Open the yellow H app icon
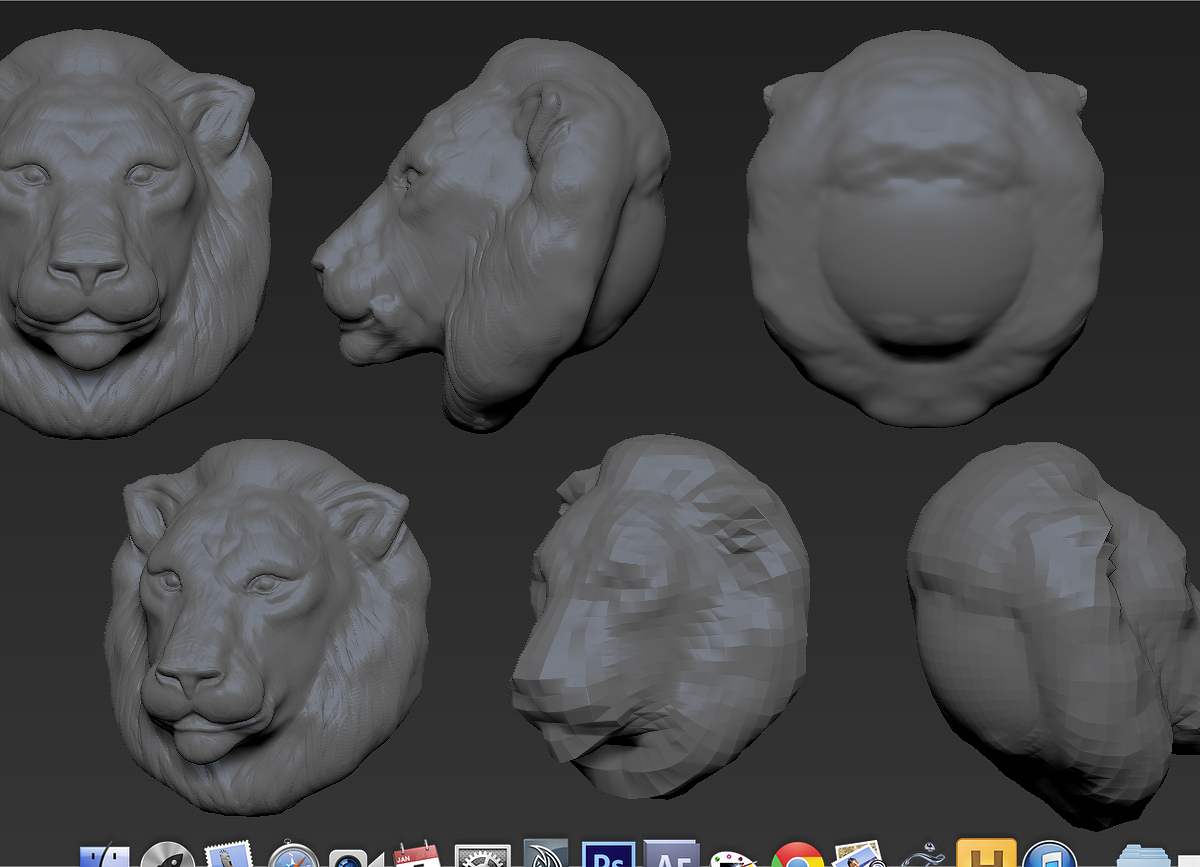Viewport: 1200px width, 867px height. point(986,853)
